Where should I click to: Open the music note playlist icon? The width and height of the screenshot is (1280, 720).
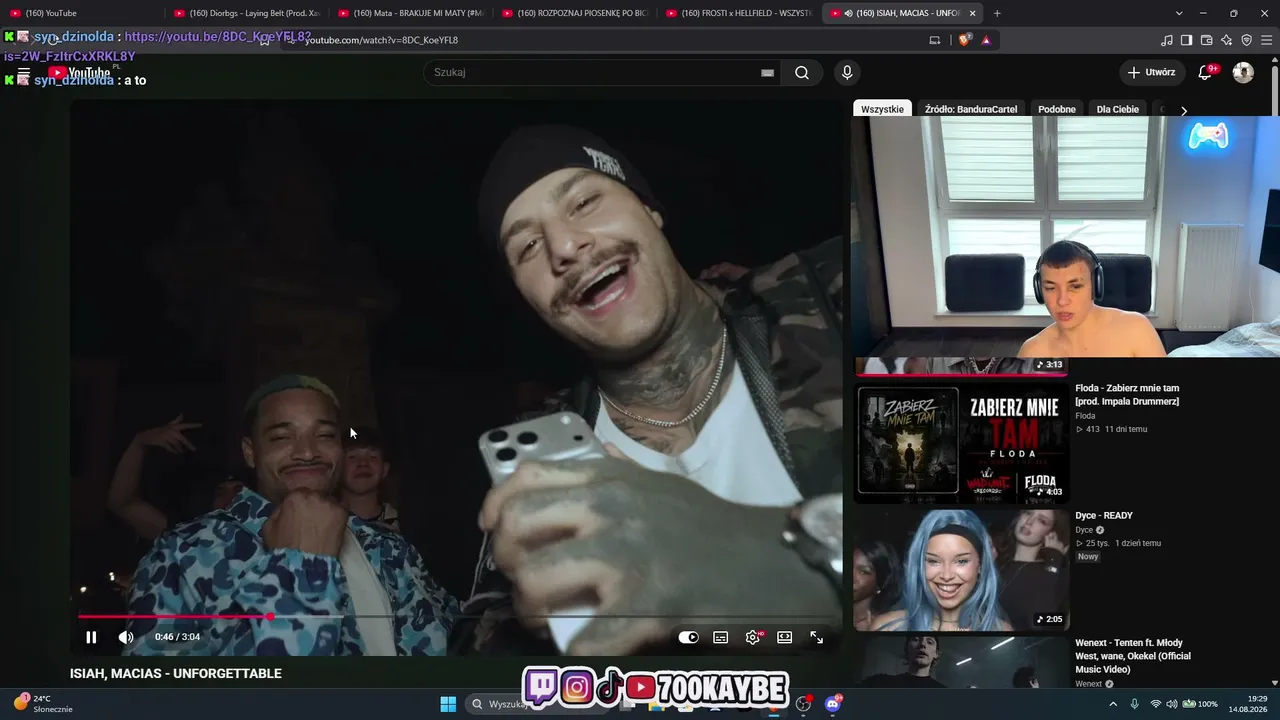pos(1167,40)
